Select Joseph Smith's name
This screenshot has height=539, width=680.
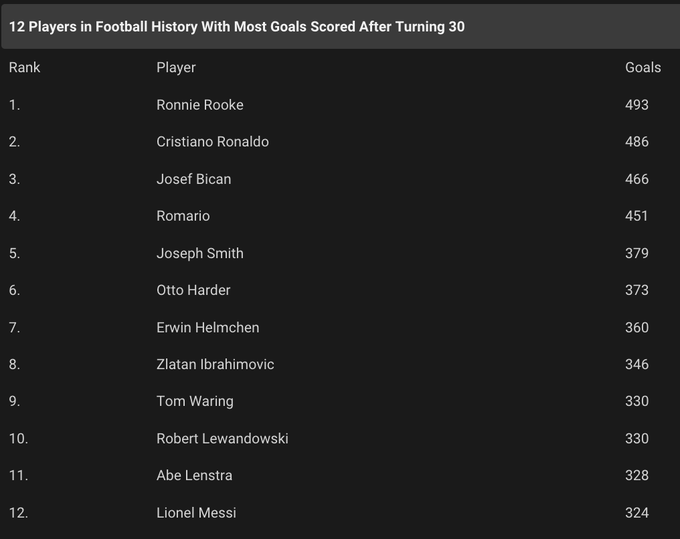[x=200, y=253]
